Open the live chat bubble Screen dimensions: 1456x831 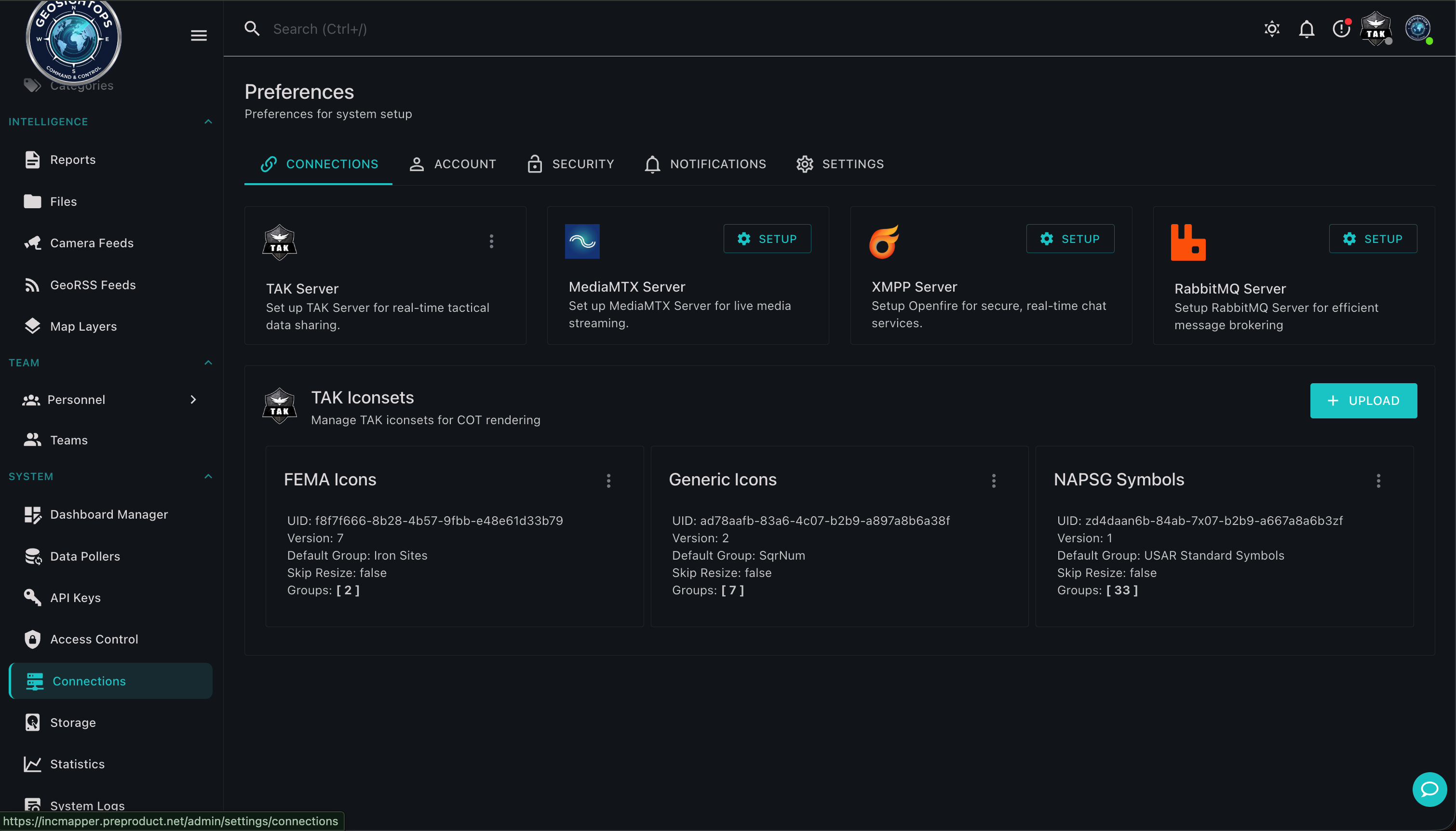[x=1429, y=790]
